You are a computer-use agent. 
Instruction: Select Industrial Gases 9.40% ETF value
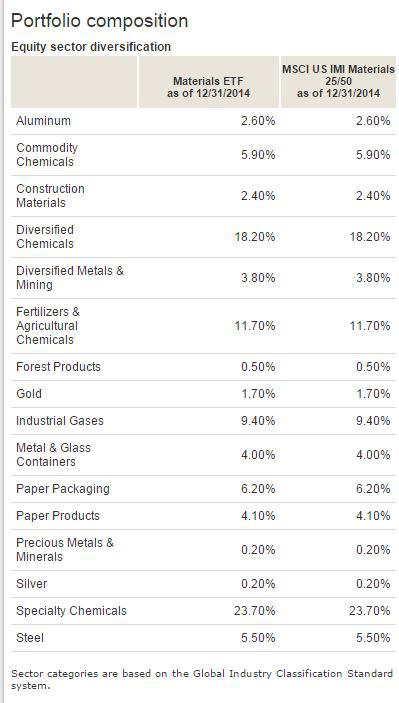coord(258,421)
